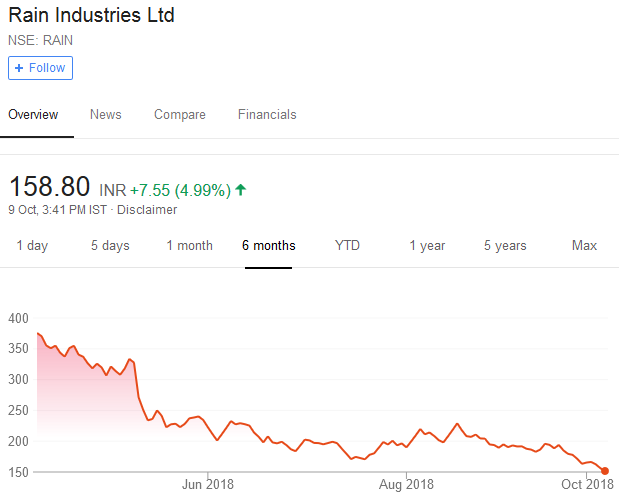Click the plus icon on Follow
619x498 pixels.
[x=19, y=68]
